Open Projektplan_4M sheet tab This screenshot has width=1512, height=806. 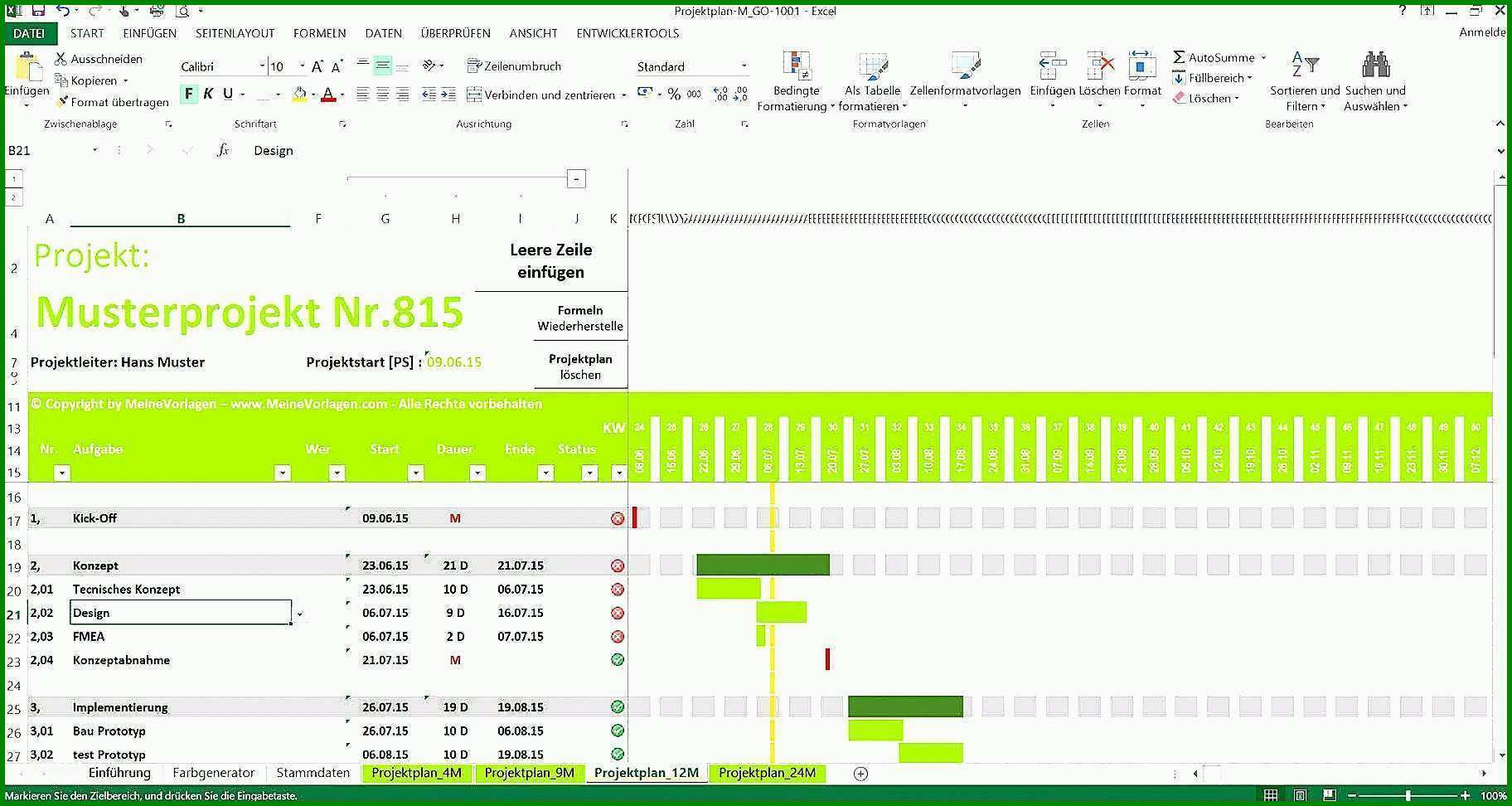click(416, 773)
